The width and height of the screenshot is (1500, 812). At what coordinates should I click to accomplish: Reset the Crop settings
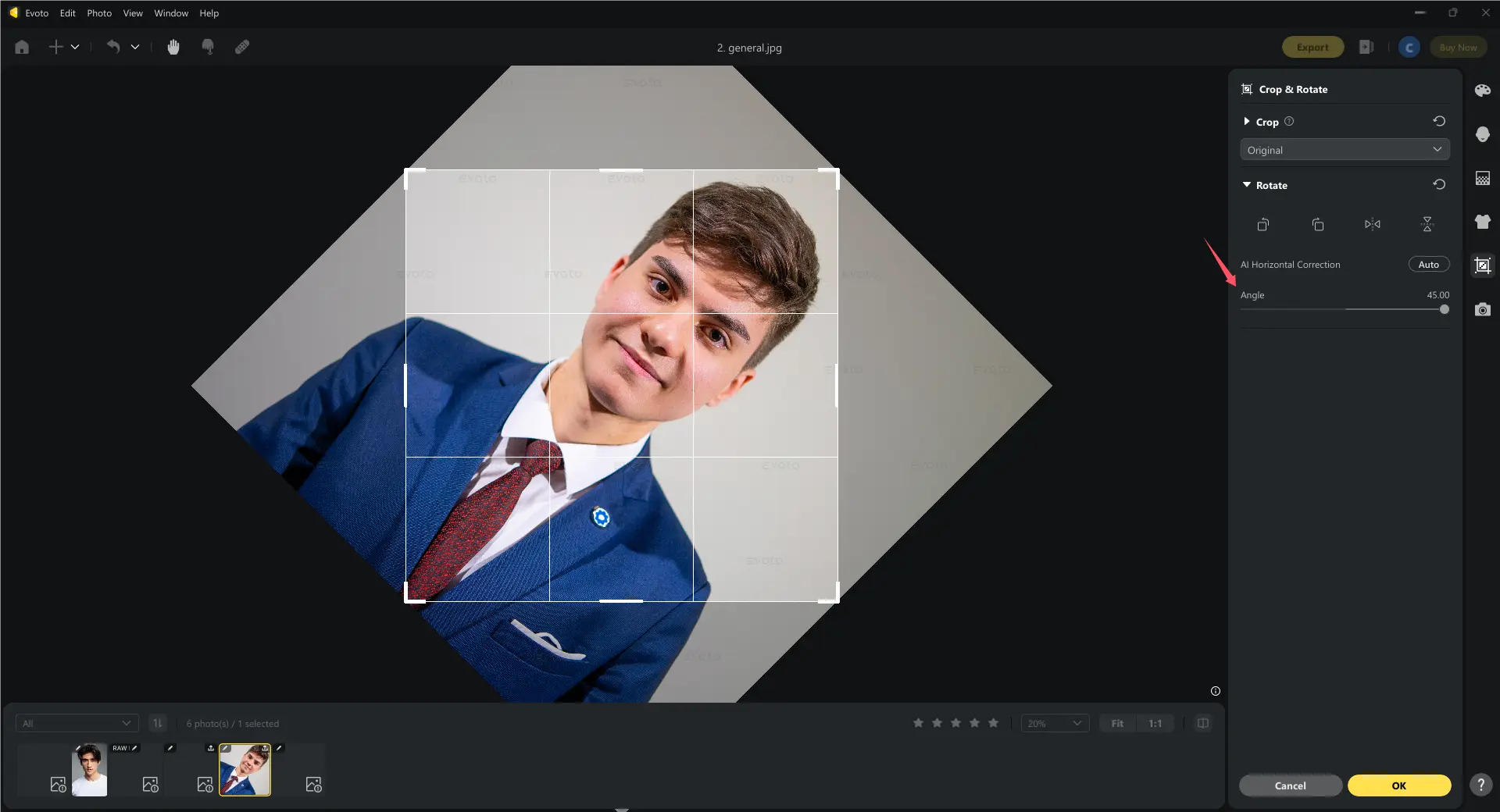pos(1439,121)
